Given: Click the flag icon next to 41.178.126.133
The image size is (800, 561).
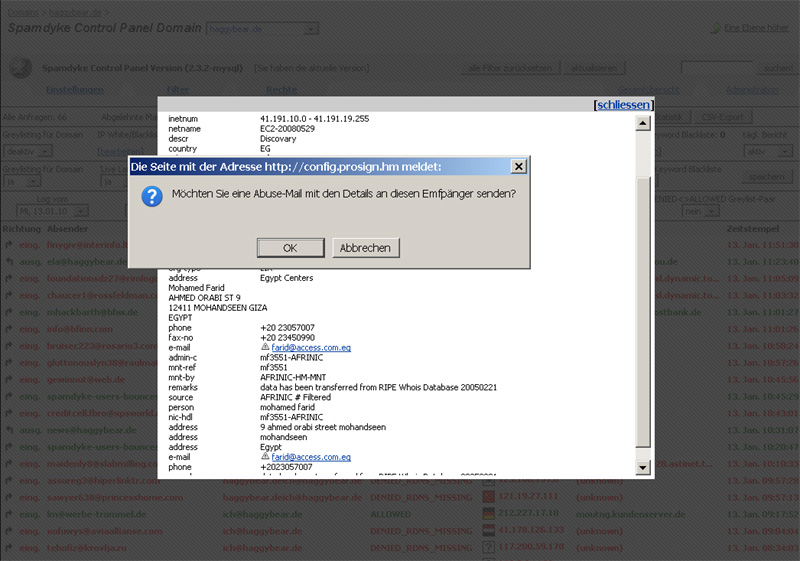Looking at the screenshot, I should pyautogui.click(x=489, y=530).
